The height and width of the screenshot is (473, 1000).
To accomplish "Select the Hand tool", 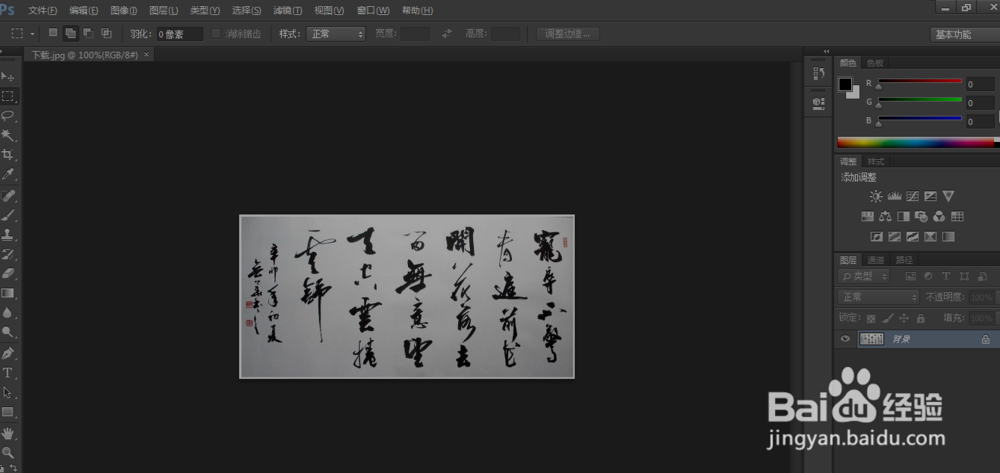I will pyautogui.click(x=8, y=433).
